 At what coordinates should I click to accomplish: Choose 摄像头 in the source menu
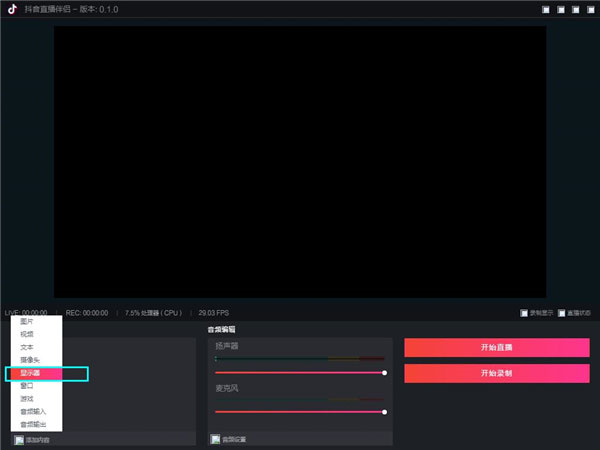click(30, 360)
